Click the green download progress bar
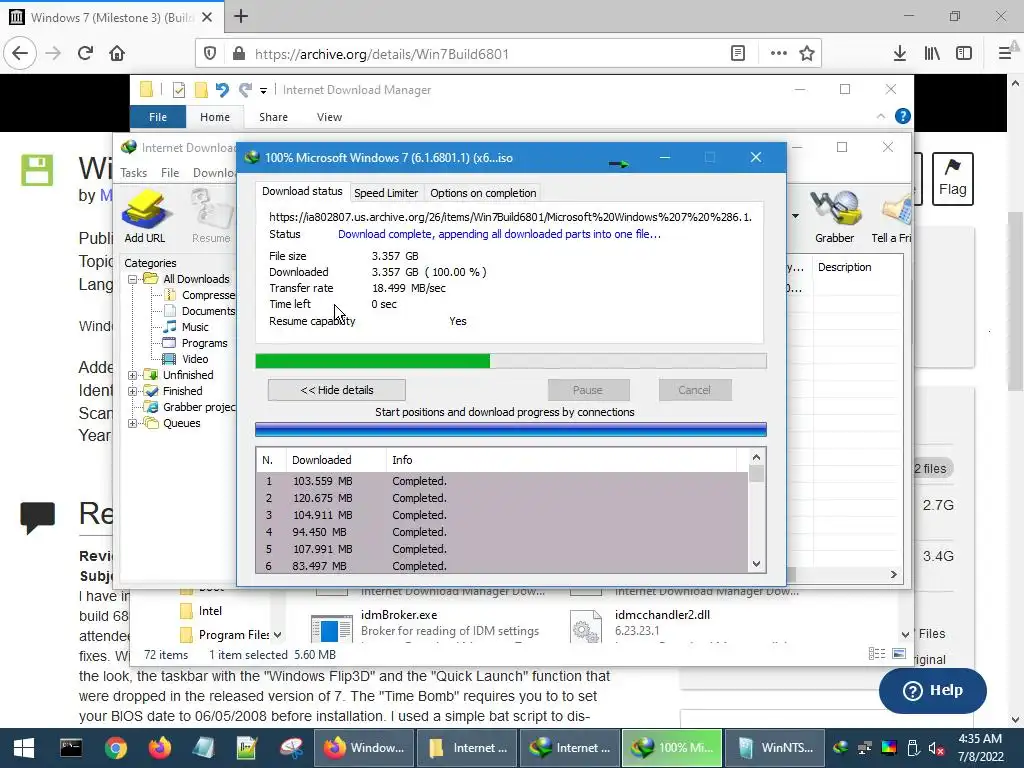Image resolution: width=1024 pixels, height=768 pixels. click(511, 361)
